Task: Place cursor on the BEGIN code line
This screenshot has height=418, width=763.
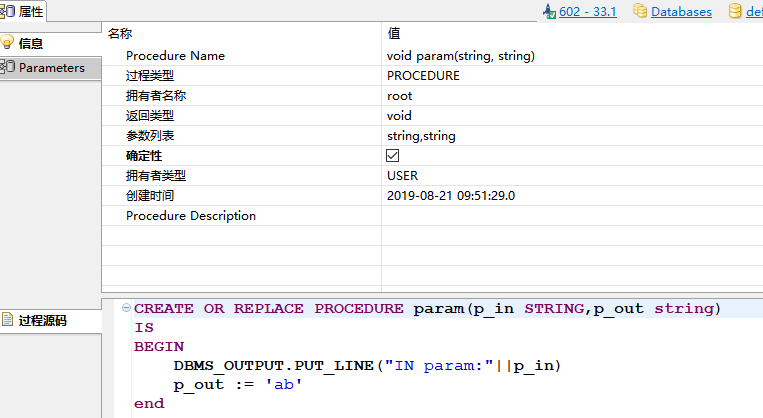Action: click(x=158, y=346)
